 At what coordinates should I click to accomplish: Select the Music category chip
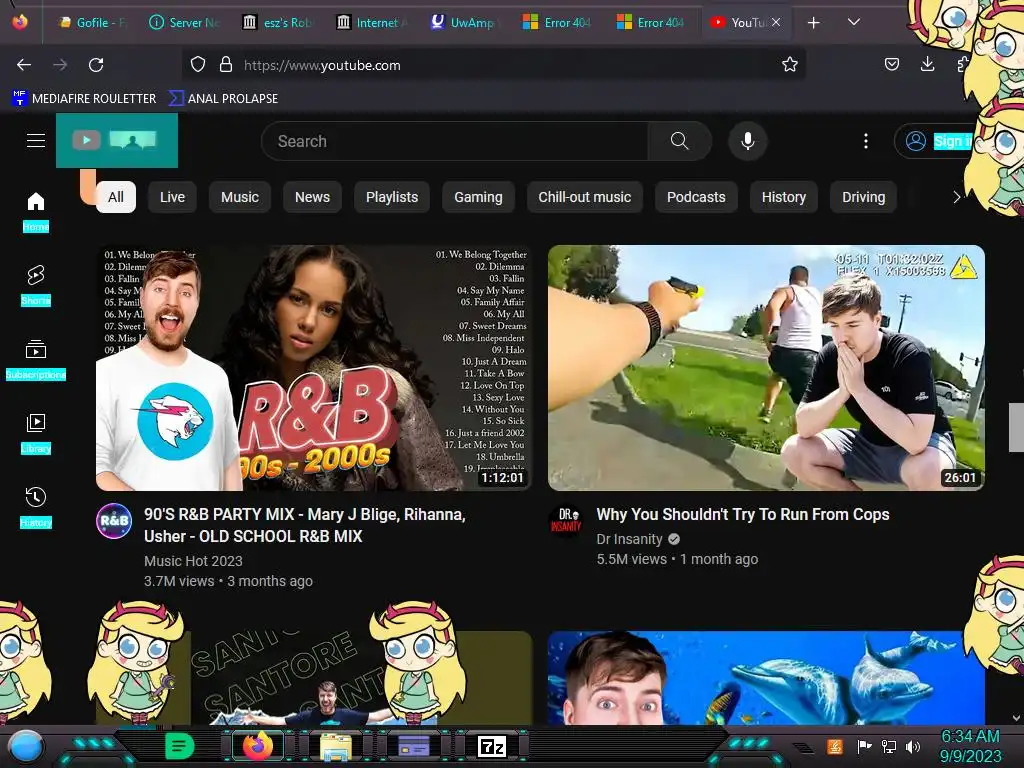[240, 197]
